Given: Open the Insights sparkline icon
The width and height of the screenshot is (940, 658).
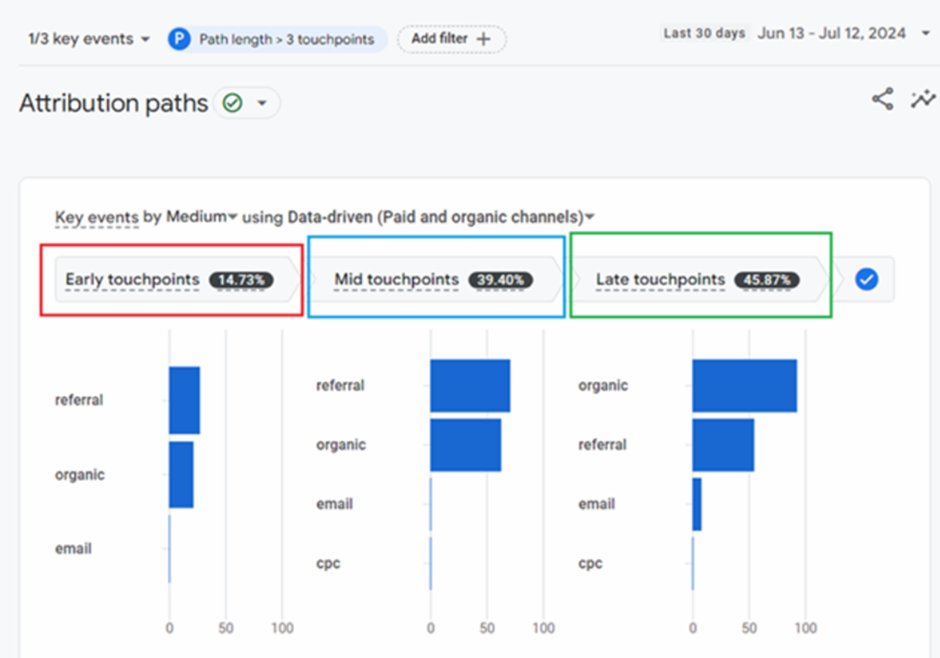Looking at the screenshot, I should [923, 99].
